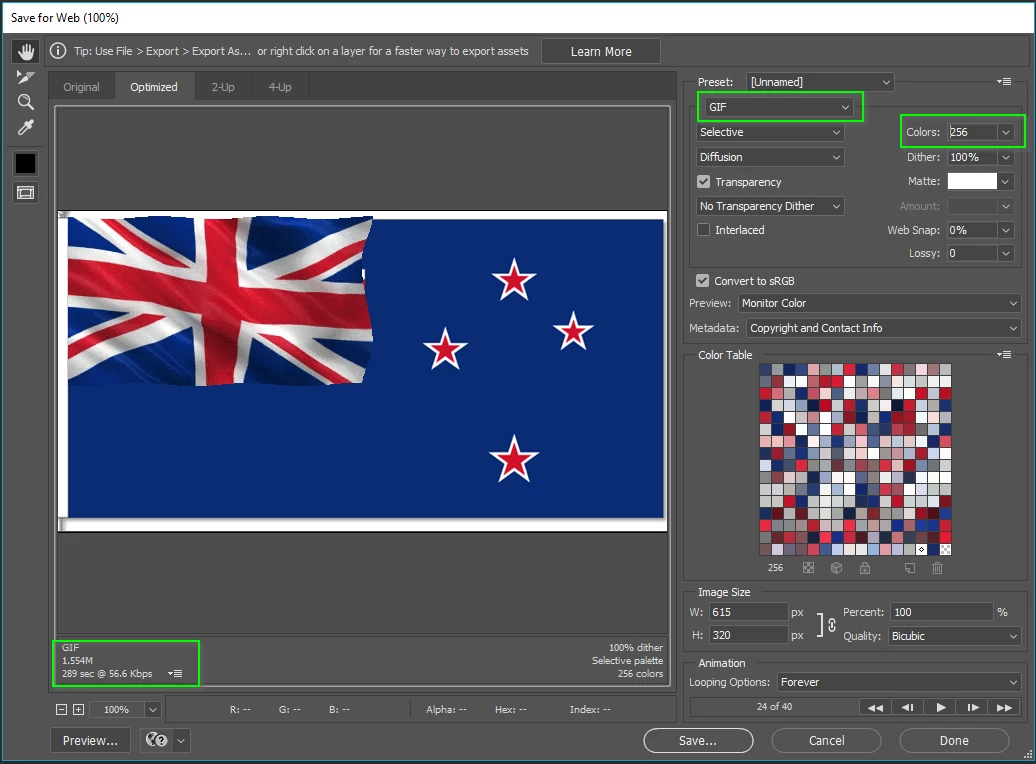The width and height of the screenshot is (1036, 764).
Task: Switch to the Optimized tab
Action: [x=154, y=87]
